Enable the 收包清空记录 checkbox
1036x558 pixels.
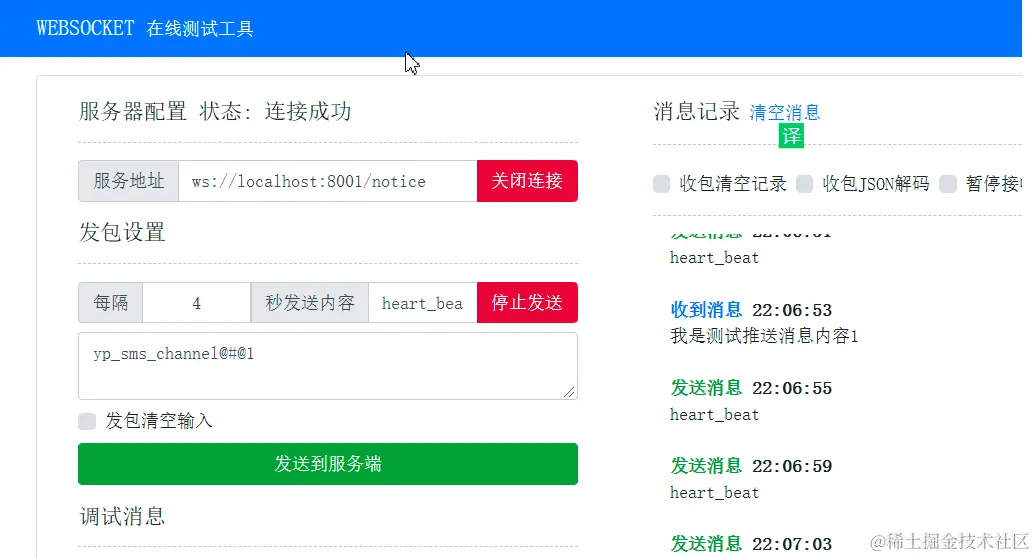click(661, 184)
